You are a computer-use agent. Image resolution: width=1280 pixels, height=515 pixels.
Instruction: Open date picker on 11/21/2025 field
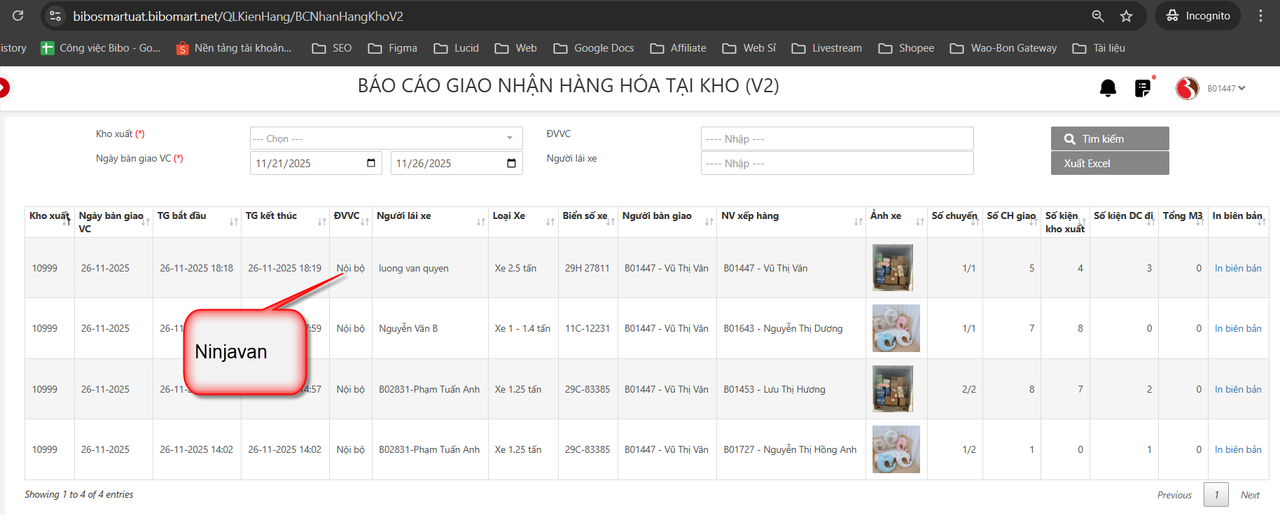372,163
